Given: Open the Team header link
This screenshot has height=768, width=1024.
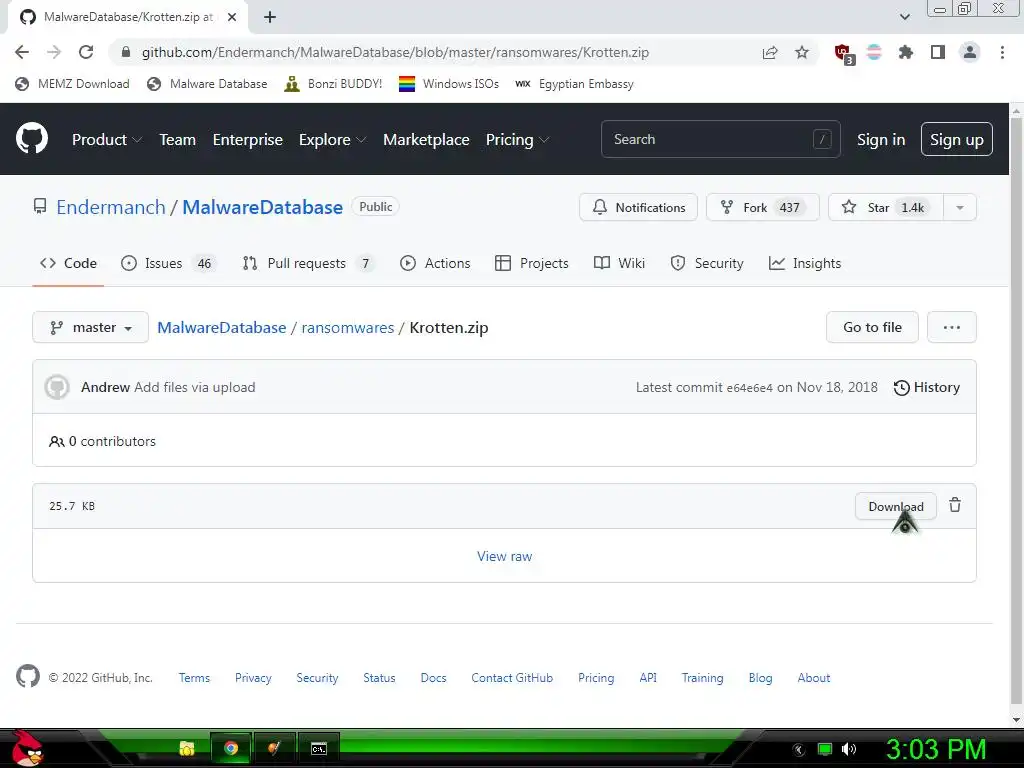Looking at the screenshot, I should coord(177,140).
